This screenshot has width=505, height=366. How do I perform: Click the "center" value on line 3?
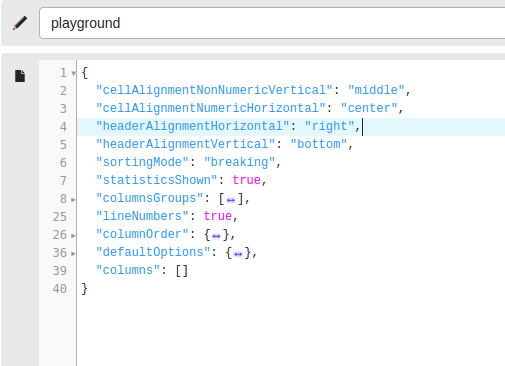[x=369, y=108]
